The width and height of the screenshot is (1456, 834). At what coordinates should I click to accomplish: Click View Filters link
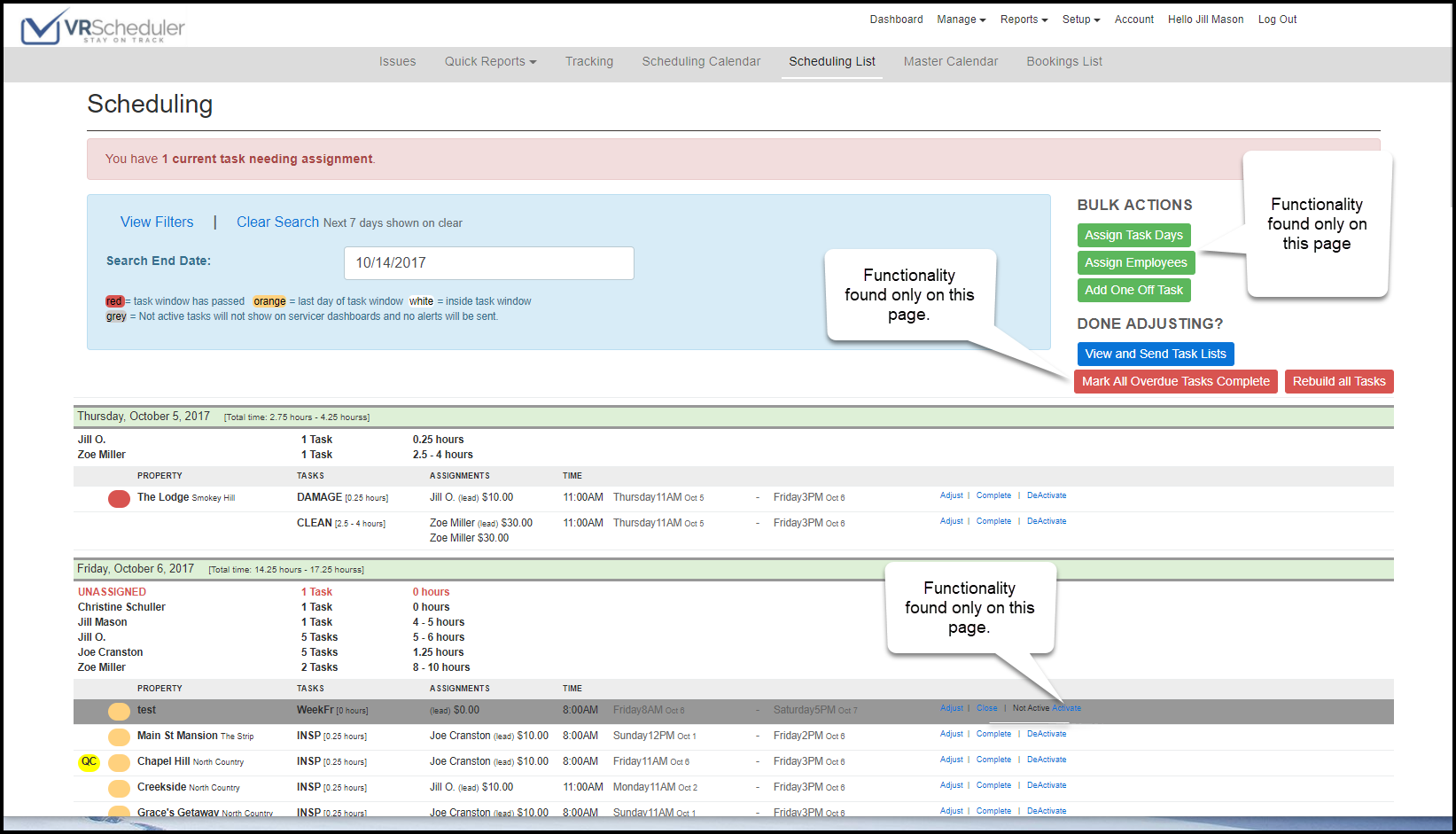click(x=157, y=222)
